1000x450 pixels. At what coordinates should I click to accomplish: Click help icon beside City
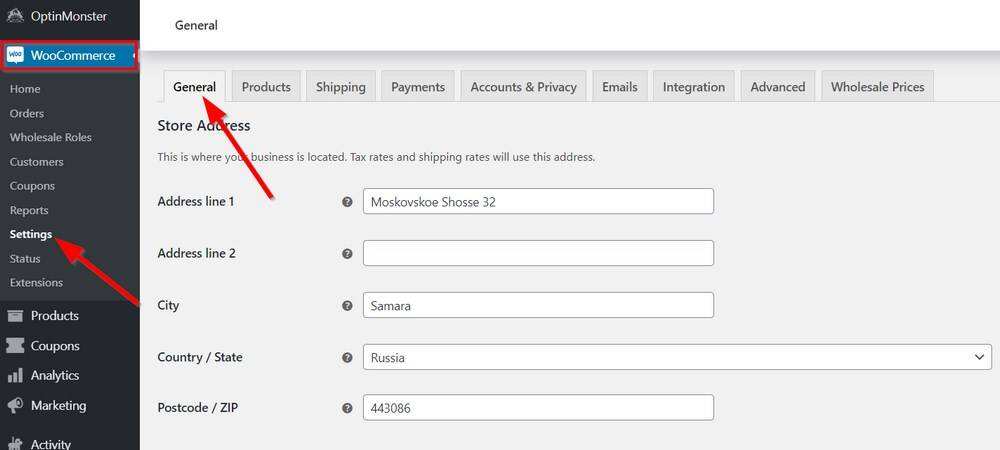[347, 305]
